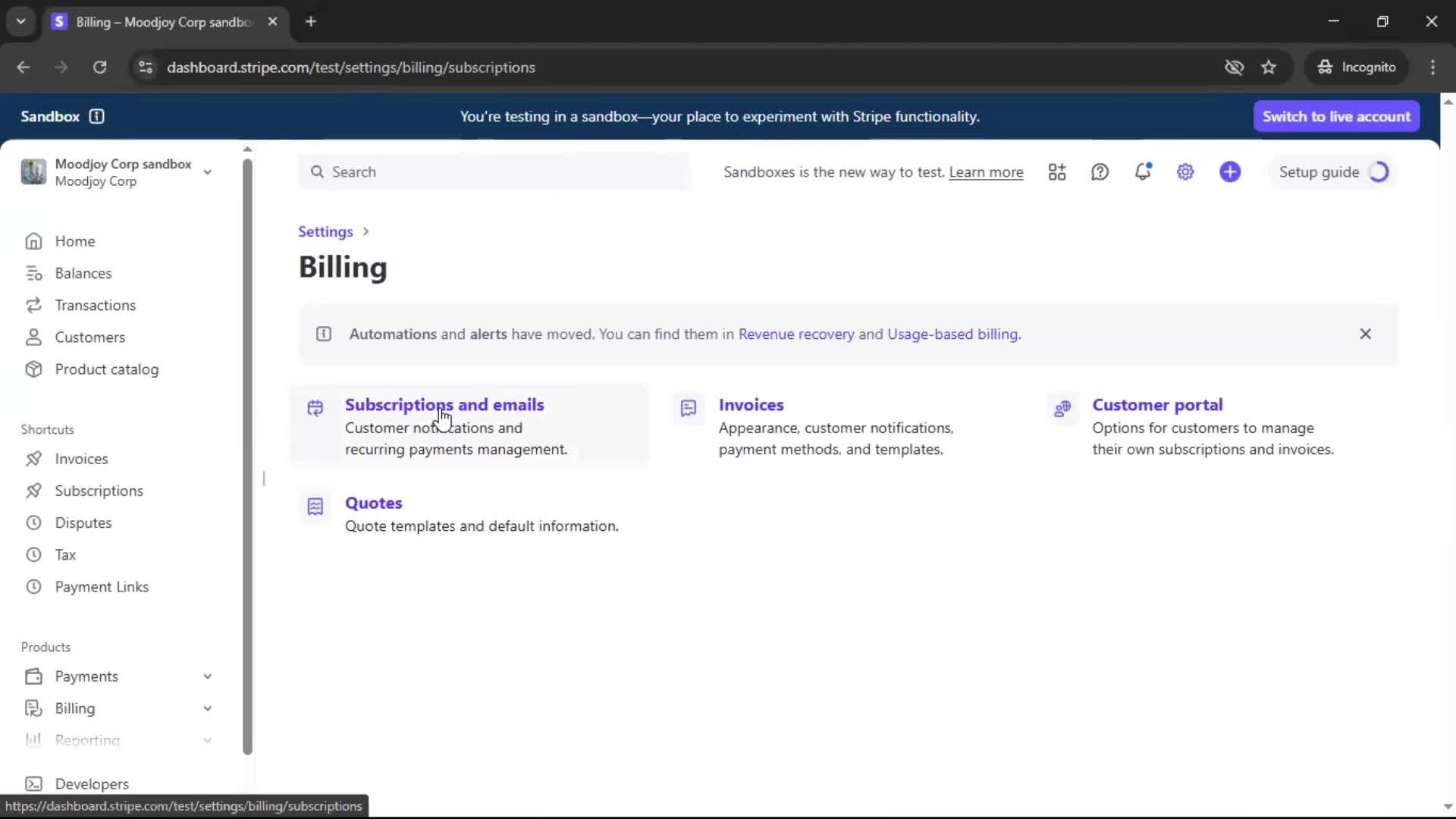The height and width of the screenshot is (819, 1456).
Task: Click the Customer portal icon
Action: pyautogui.click(x=1062, y=409)
